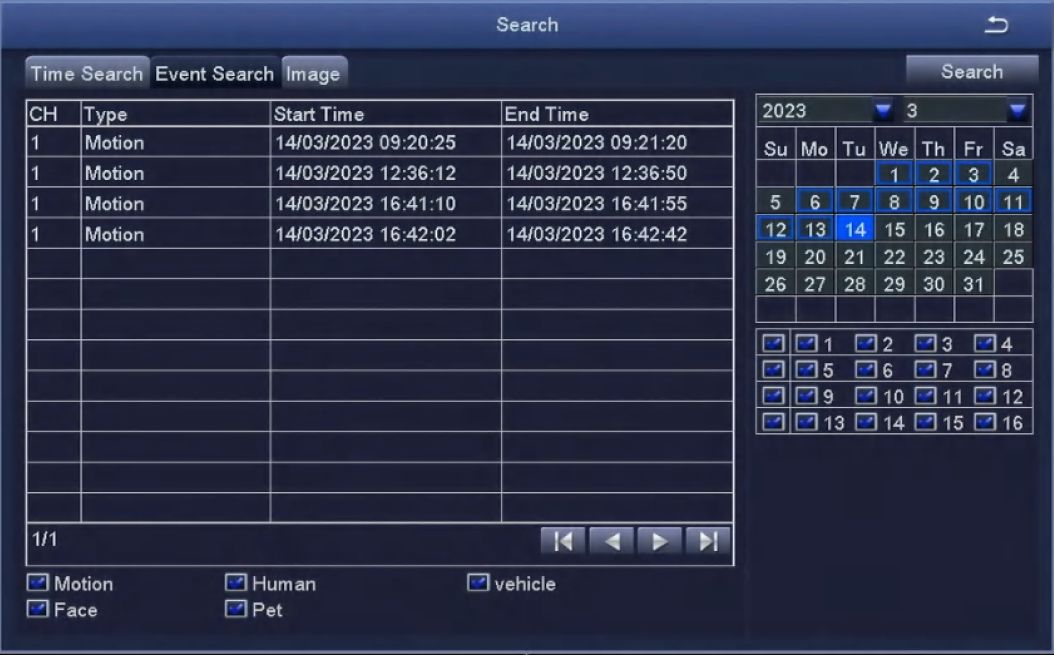Go to next results page
1054x655 pixels.
click(x=659, y=541)
